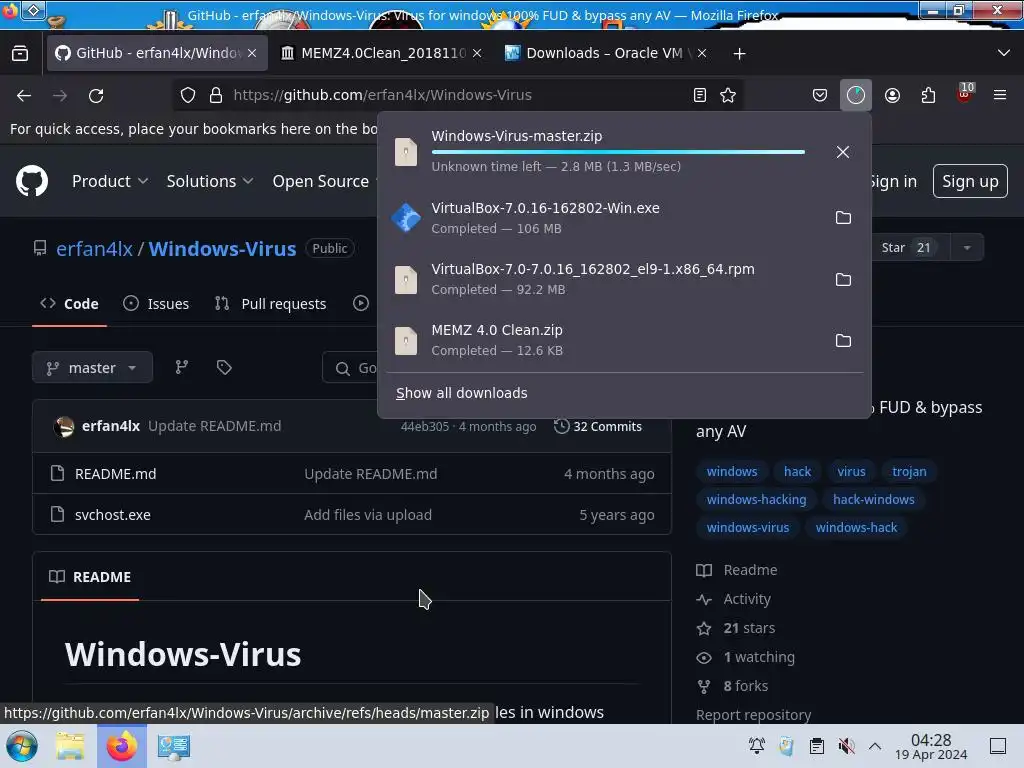The image size is (1024, 768).
Task: Open the Windows-Virus repository link
Action: 222,249
